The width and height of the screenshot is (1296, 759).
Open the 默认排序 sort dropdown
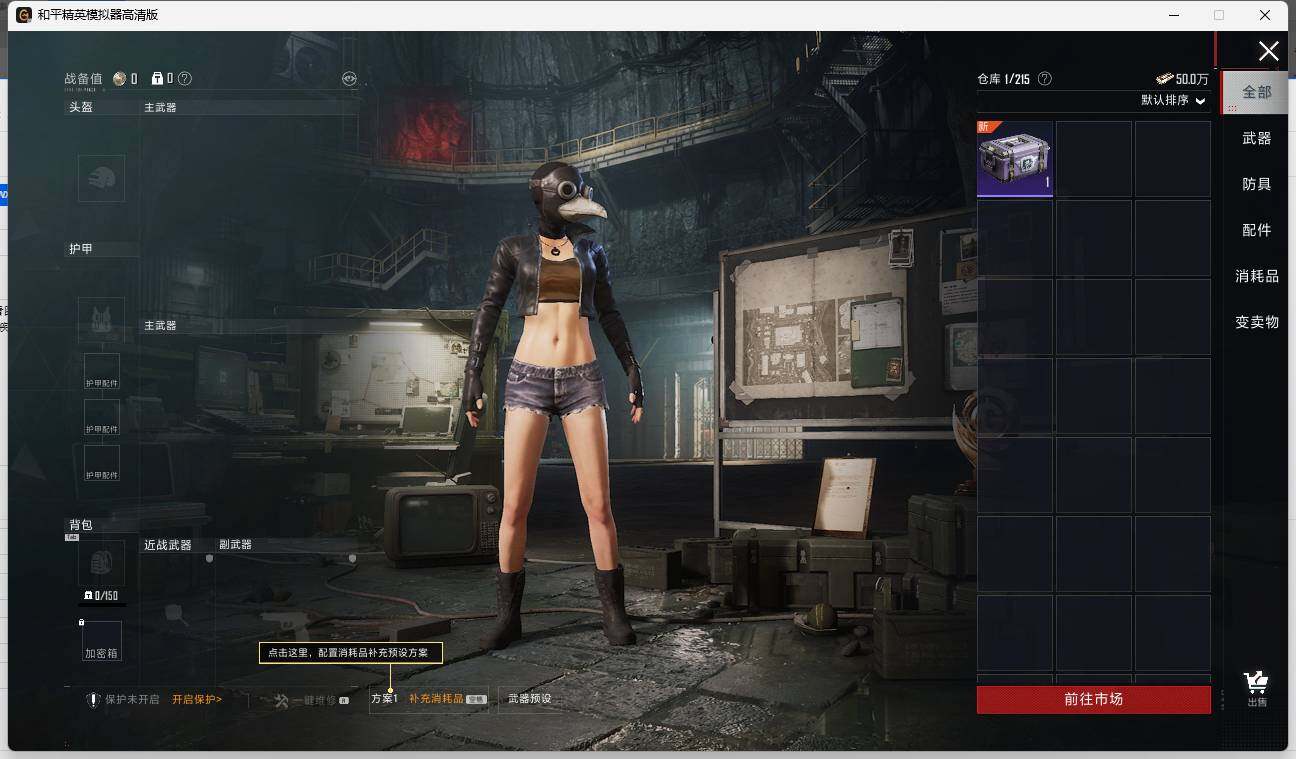coord(1174,101)
